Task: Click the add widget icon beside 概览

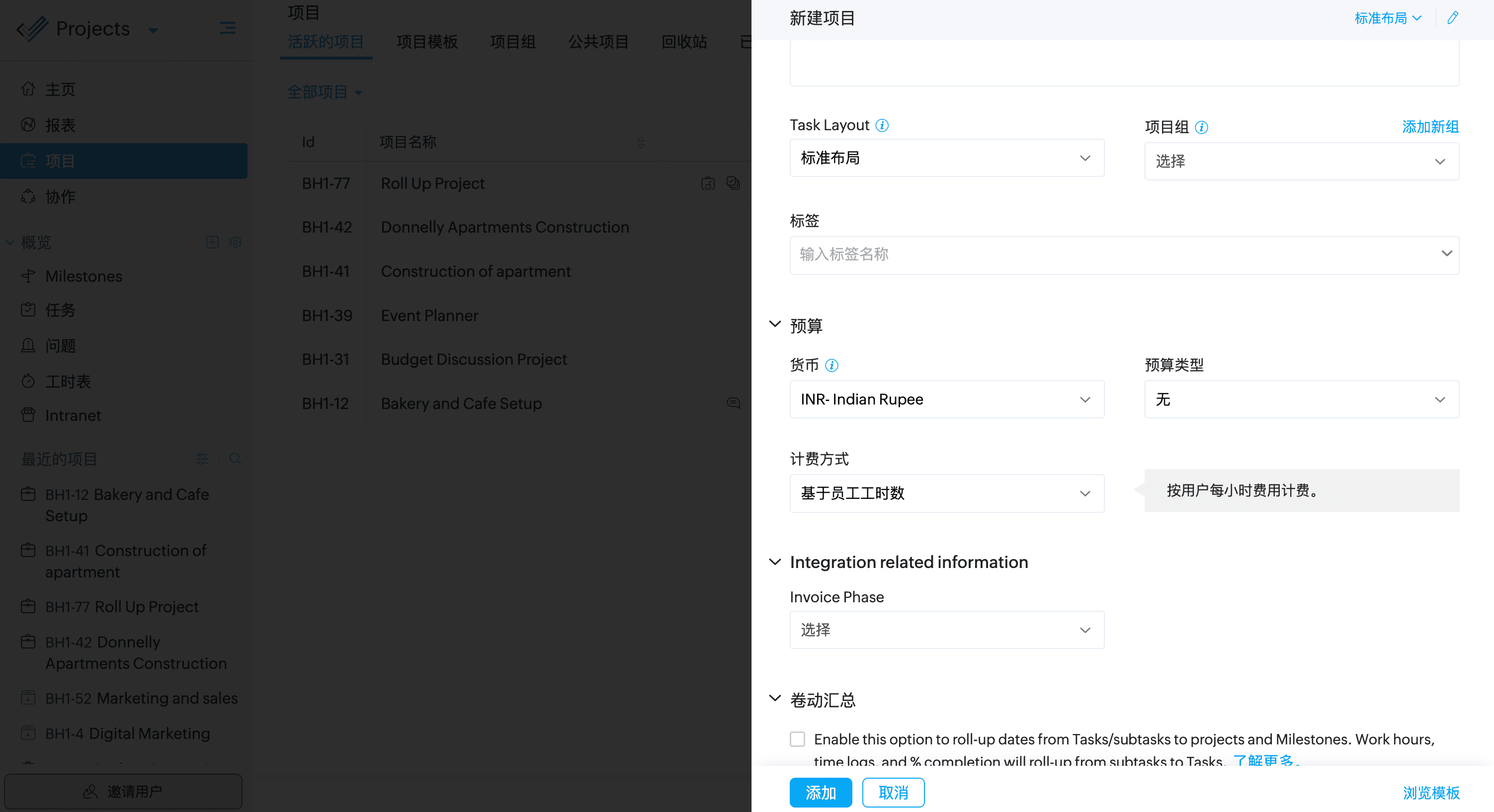Action: 212,242
